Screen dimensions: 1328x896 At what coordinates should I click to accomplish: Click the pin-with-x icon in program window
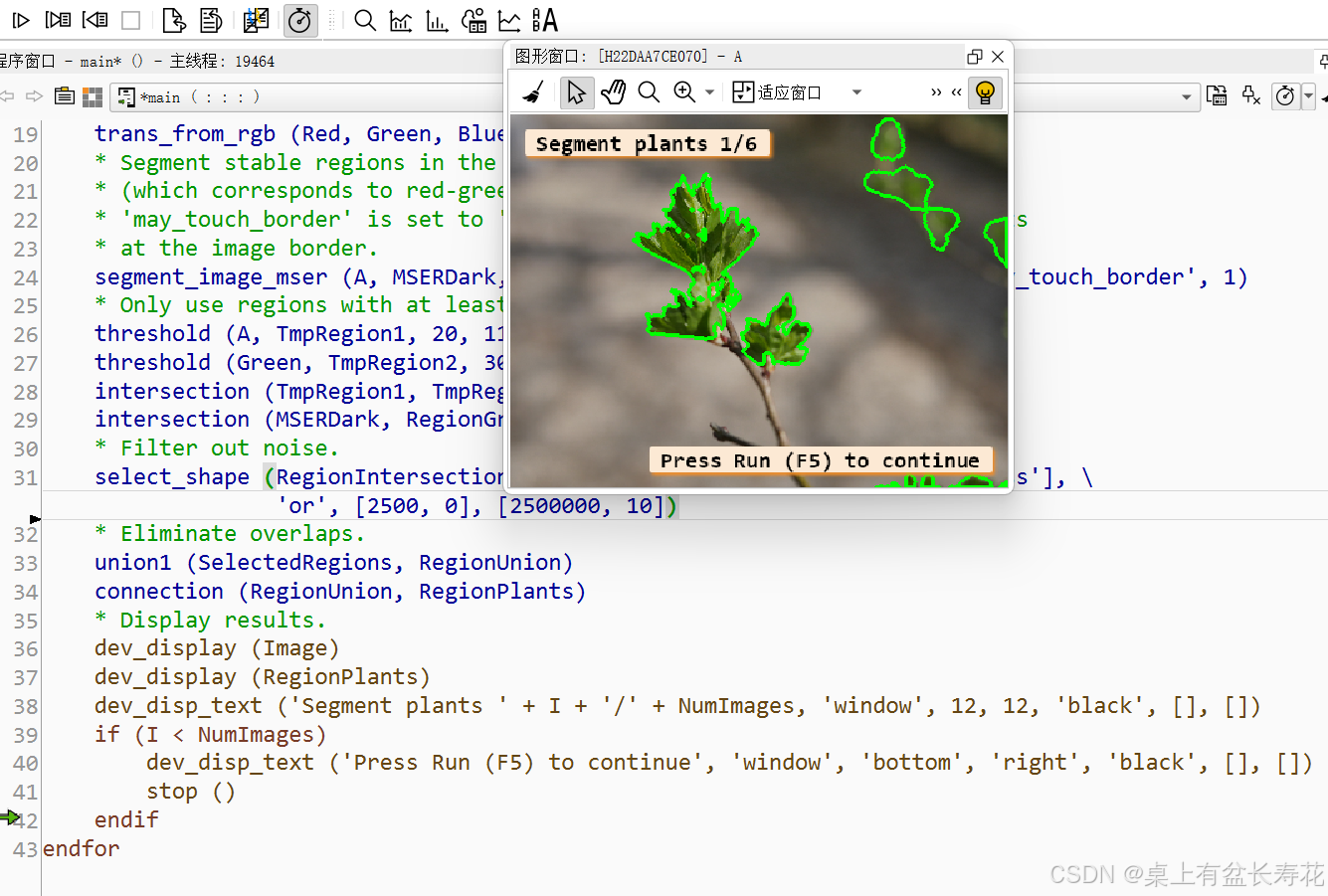tap(1251, 95)
